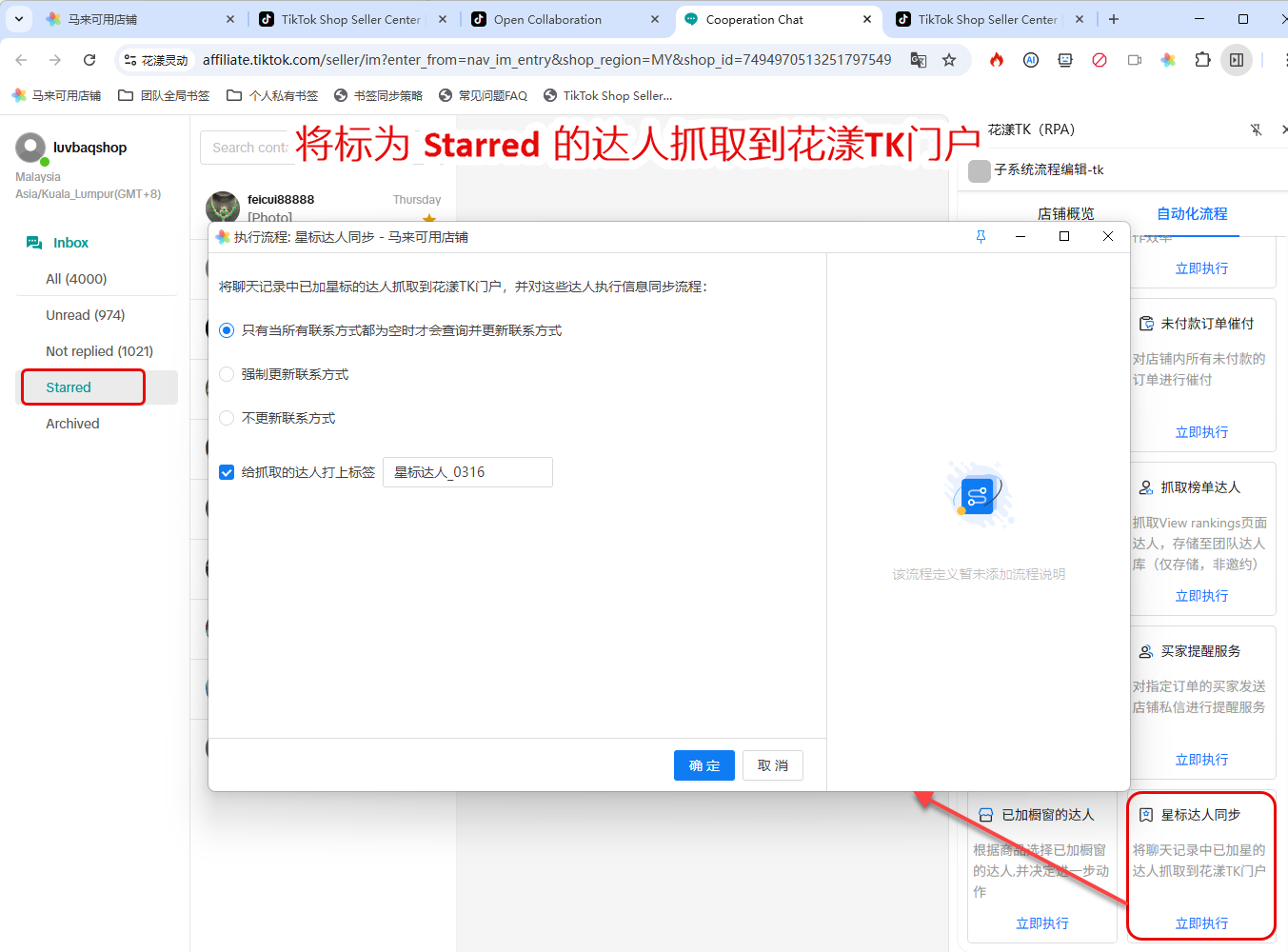The width and height of the screenshot is (1288, 952).
Task: Pin the 星标达人同步 dialog window
Action: coord(981,237)
